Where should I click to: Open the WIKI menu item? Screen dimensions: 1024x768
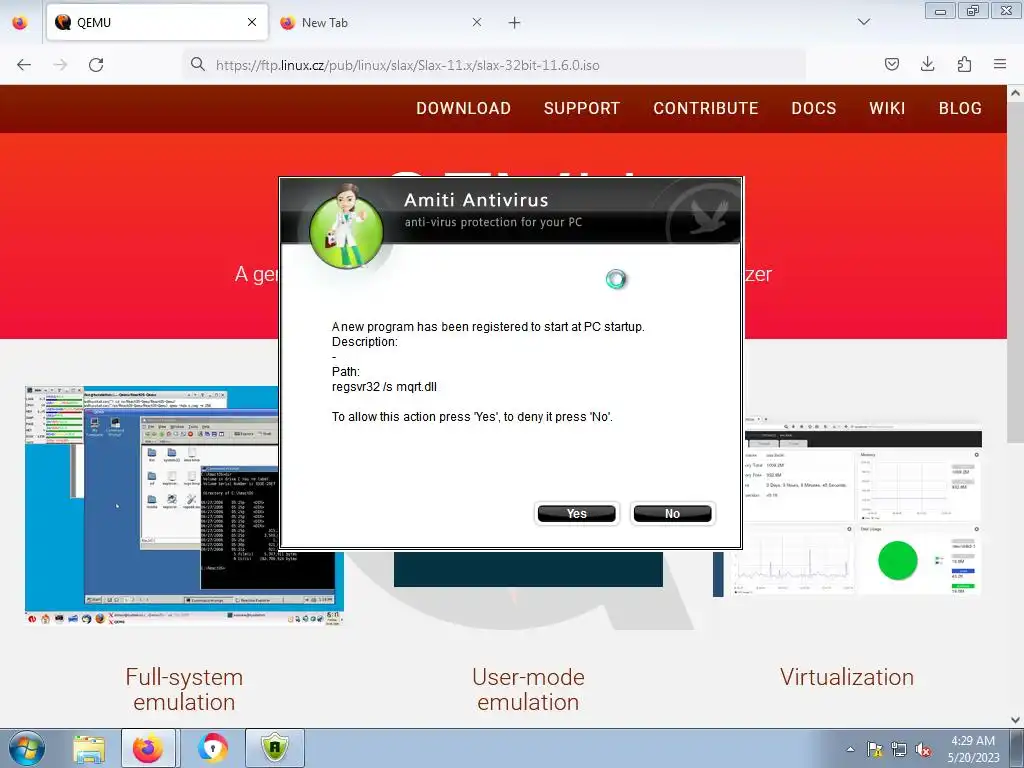coord(887,108)
